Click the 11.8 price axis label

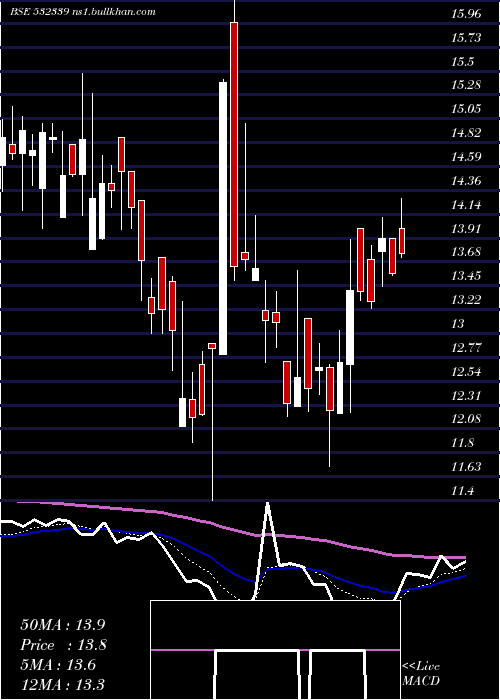pyautogui.click(x=462, y=443)
